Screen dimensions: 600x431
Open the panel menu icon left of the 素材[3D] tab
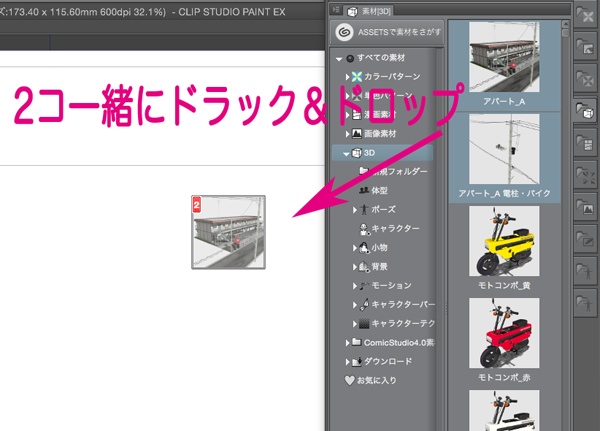(336, 10)
